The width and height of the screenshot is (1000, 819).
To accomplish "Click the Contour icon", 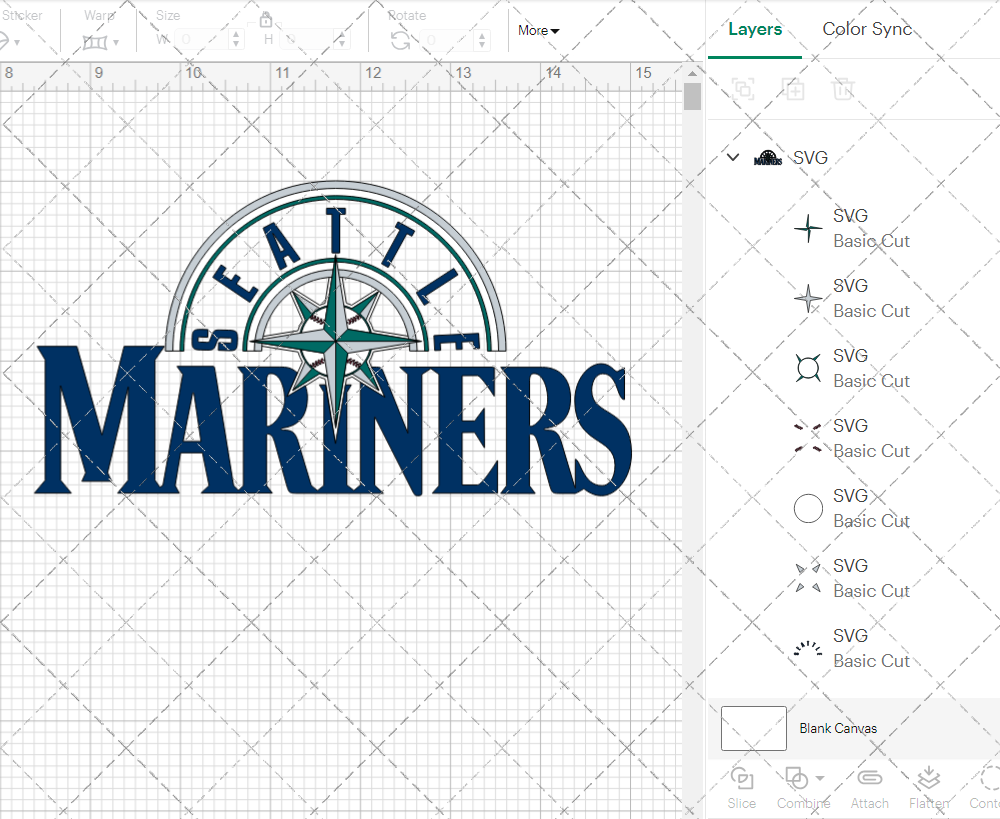I will point(988,778).
